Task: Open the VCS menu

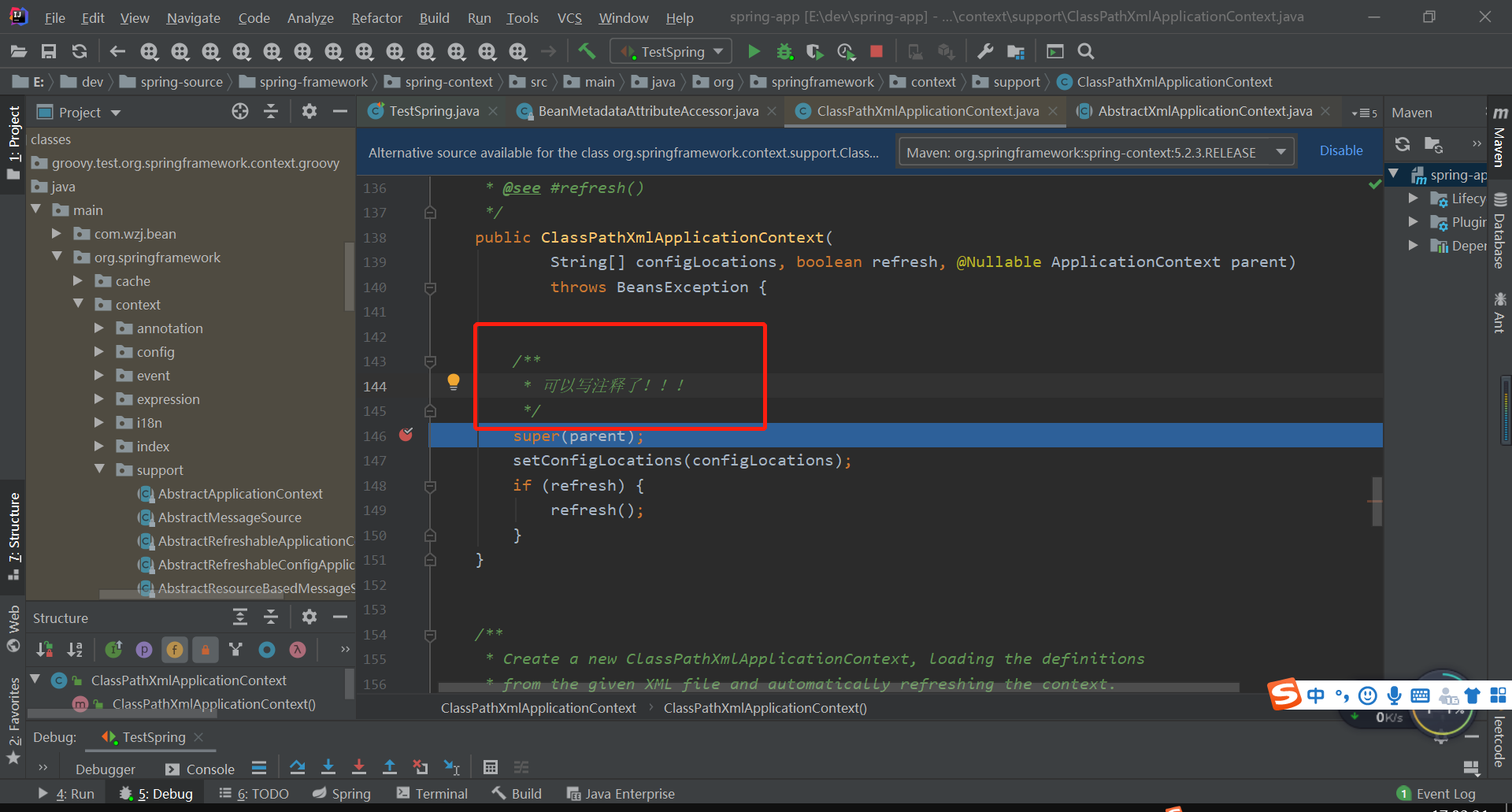Action: click(x=569, y=17)
